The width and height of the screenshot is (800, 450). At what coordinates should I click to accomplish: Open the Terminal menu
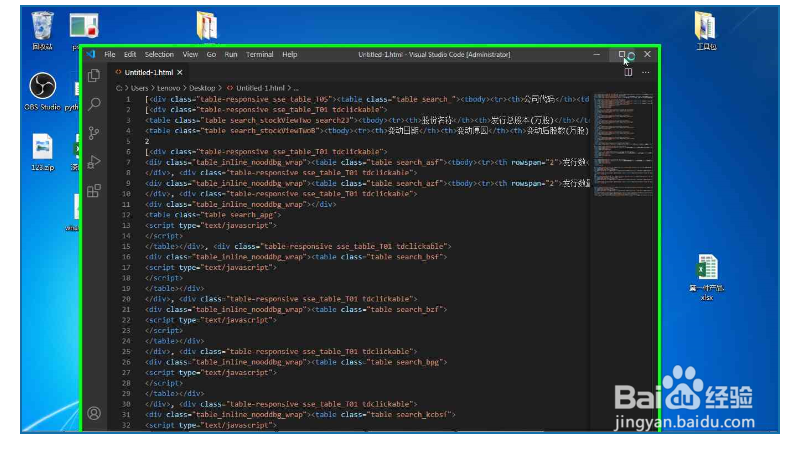click(x=259, y=54)
